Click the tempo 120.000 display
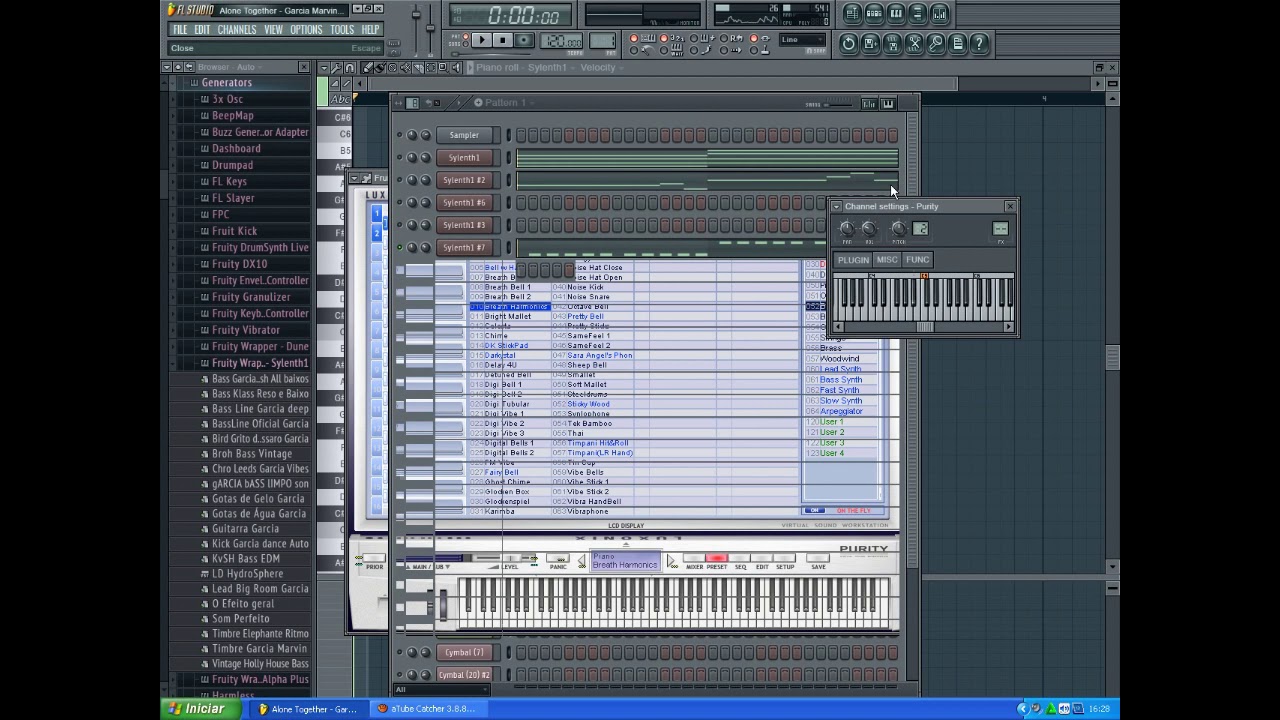The height and width of the screenshot is (720, 1280). click(561, 41)
